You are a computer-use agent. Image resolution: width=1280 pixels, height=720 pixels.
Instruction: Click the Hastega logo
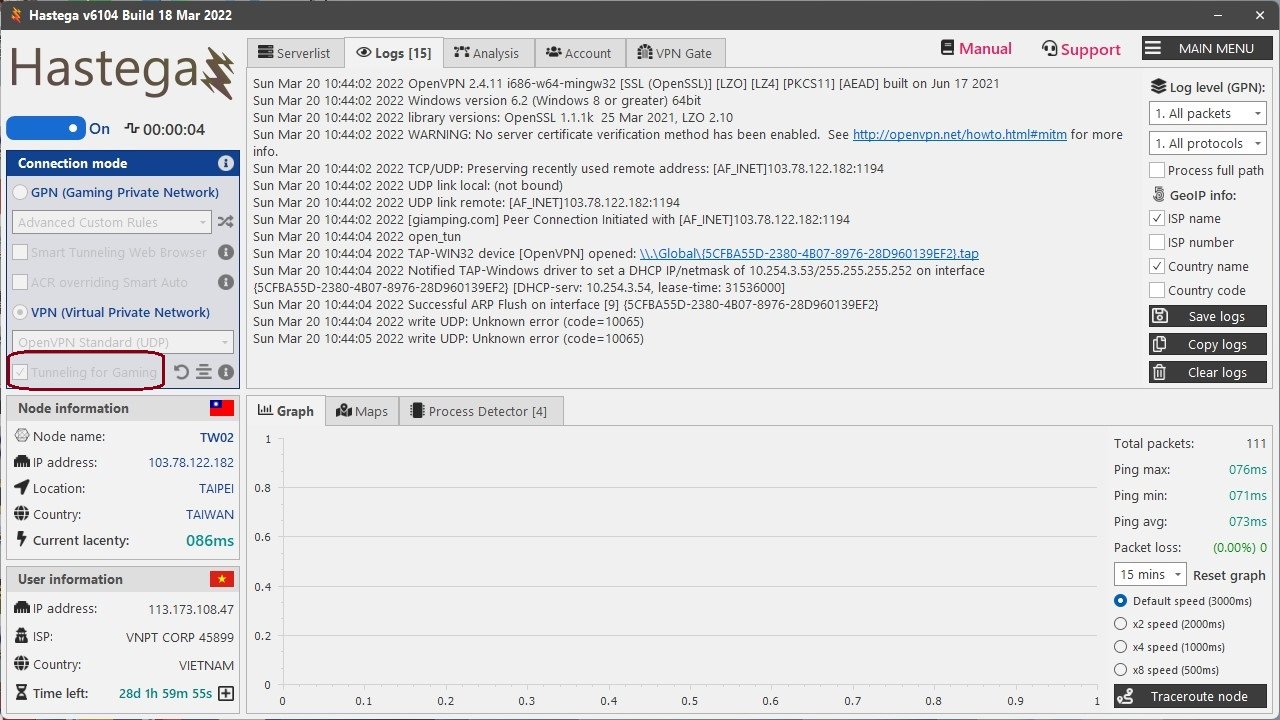tap(123, 72)
